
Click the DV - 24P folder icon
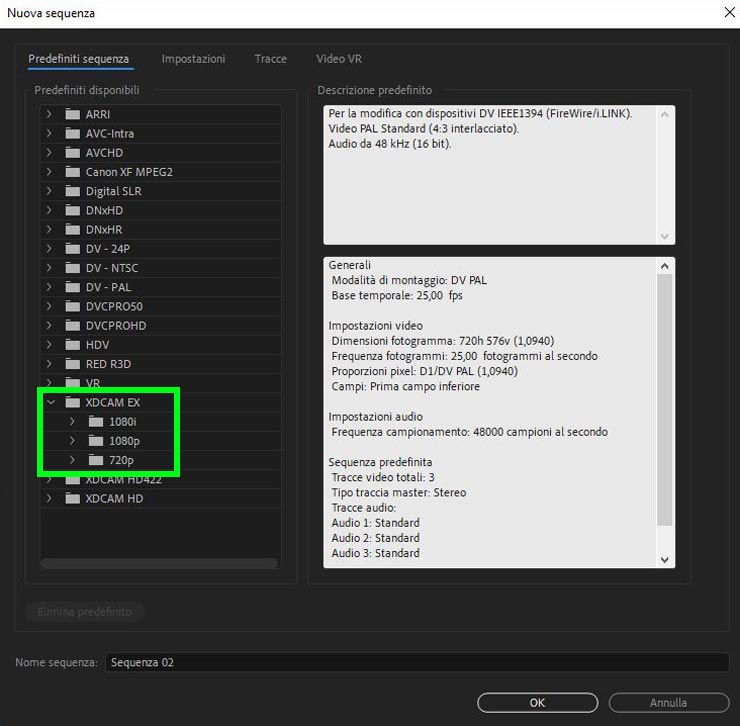pos(72,249)
